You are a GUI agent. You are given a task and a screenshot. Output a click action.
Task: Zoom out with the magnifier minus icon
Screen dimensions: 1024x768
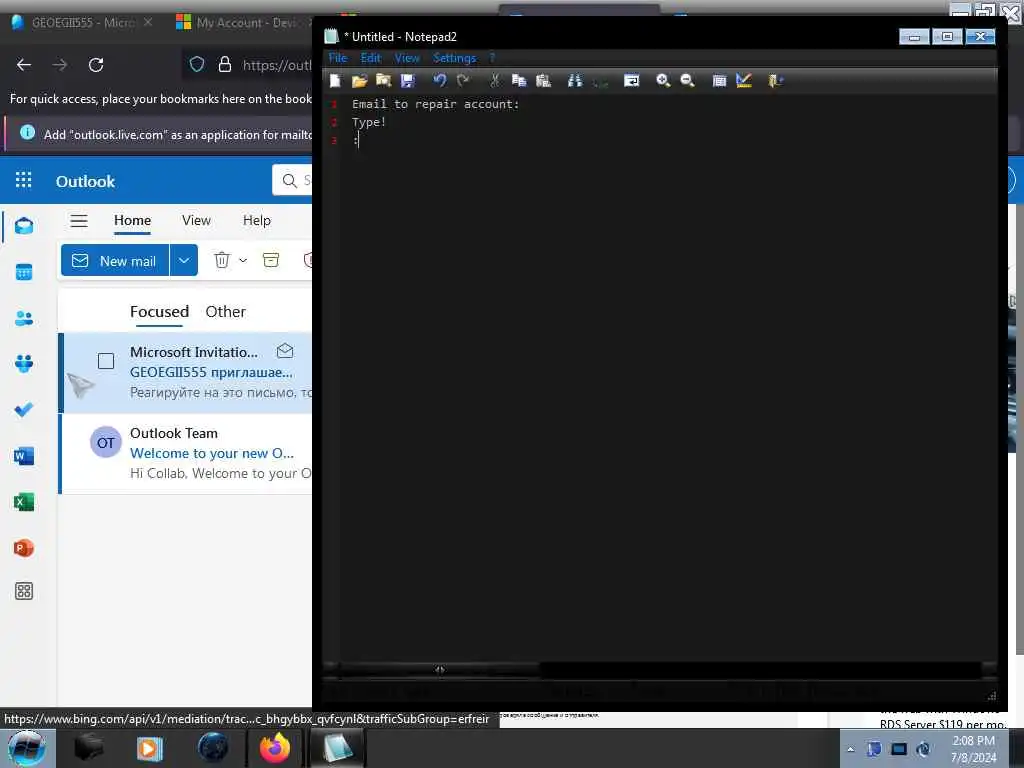click(x=687, y=80)
